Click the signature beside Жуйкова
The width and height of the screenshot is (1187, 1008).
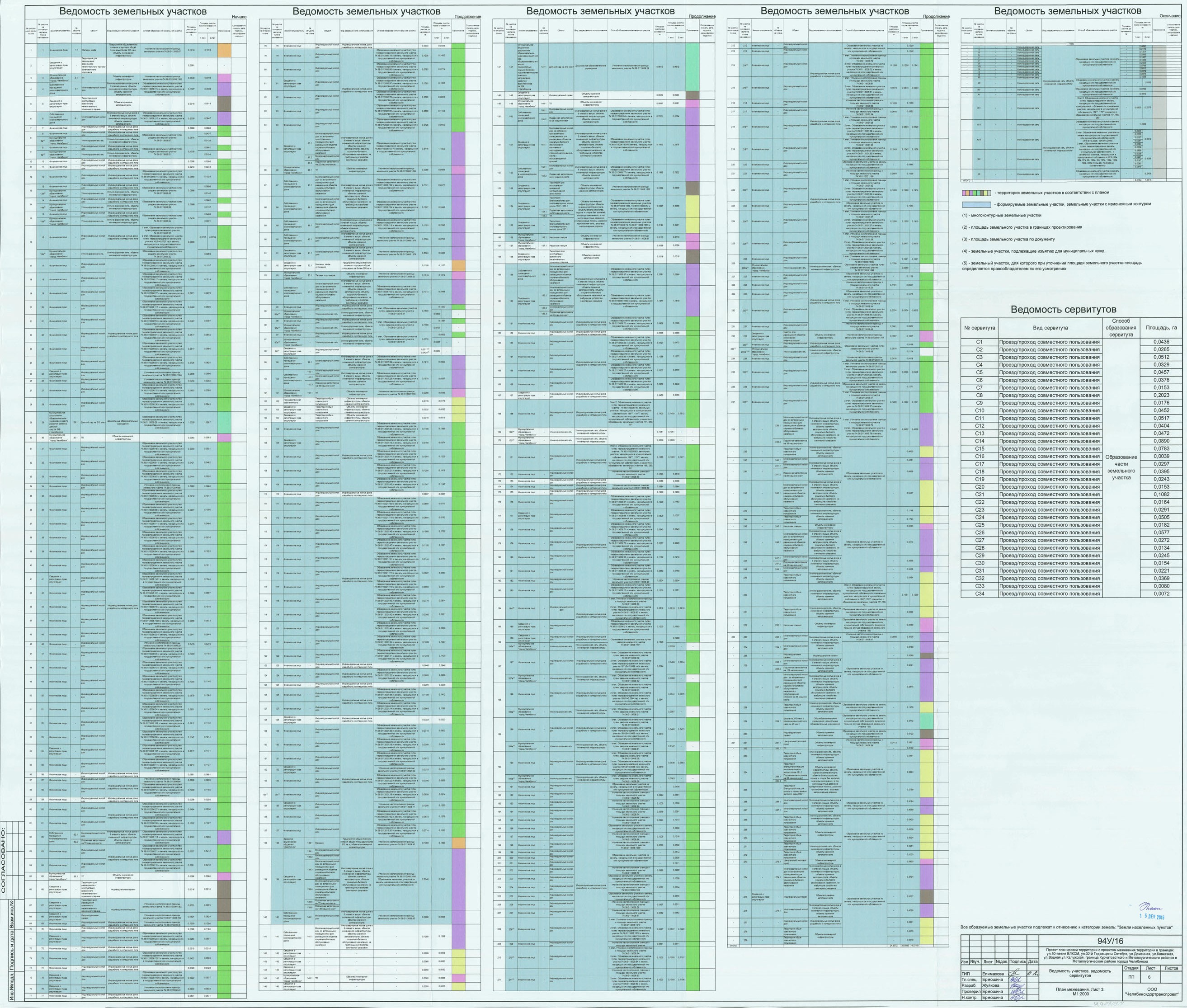pyautogui.click(x=1016, y=986)
